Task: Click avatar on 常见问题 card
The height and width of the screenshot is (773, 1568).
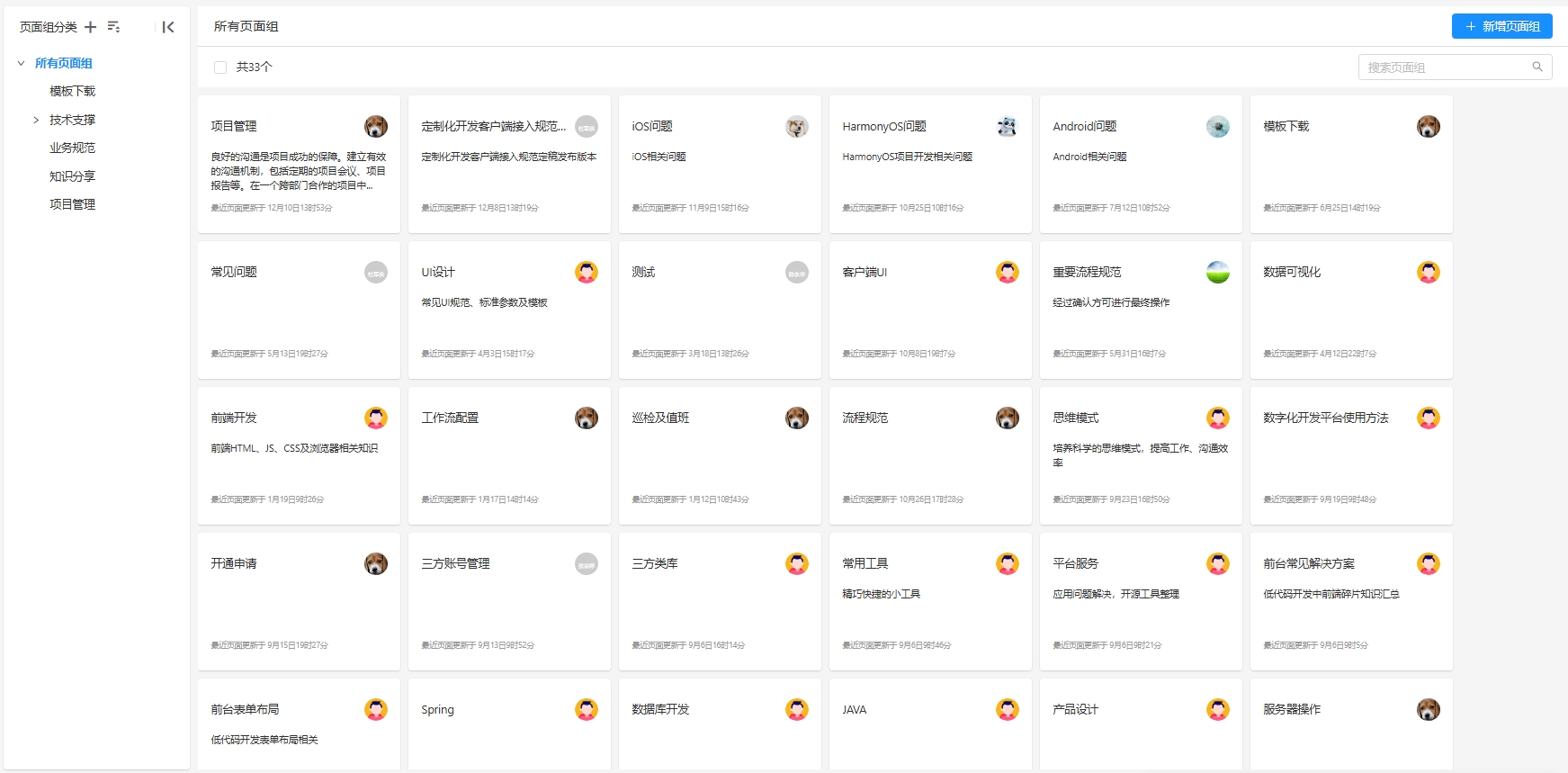Action: [x=376, y=272]
